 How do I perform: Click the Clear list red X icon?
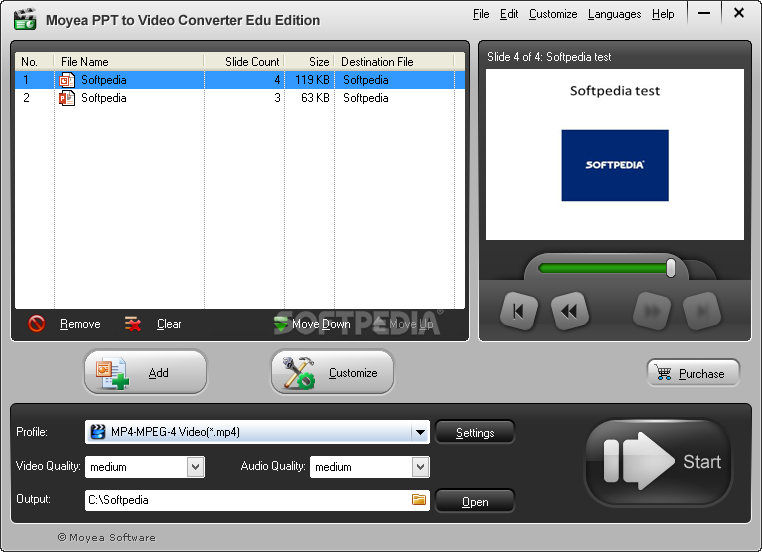[x=133, y=324]
